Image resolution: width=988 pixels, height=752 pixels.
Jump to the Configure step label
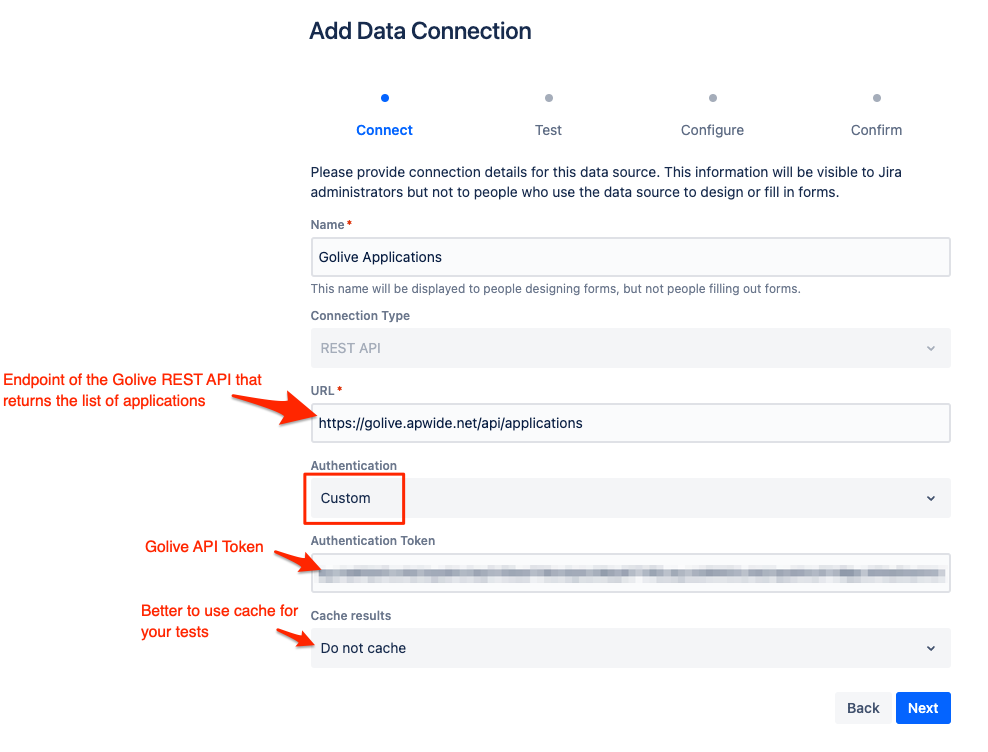tap(713, 130)
